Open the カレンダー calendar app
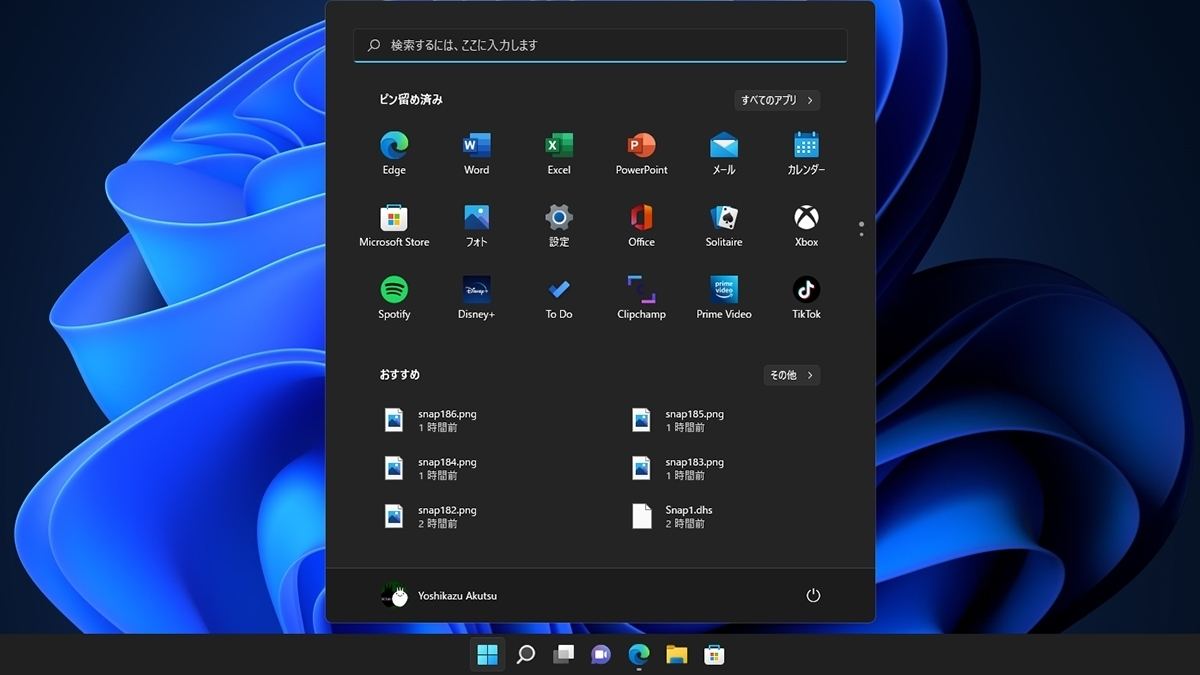The height and width of the screenshot is (675, 1200). (806, 153)
